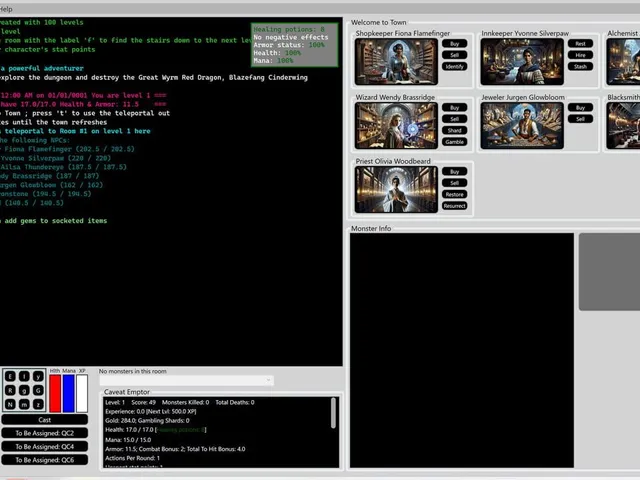Click the 'R' key button in keypad
Viewport: 640px width, 480px height.
click(x=10, y=390)
